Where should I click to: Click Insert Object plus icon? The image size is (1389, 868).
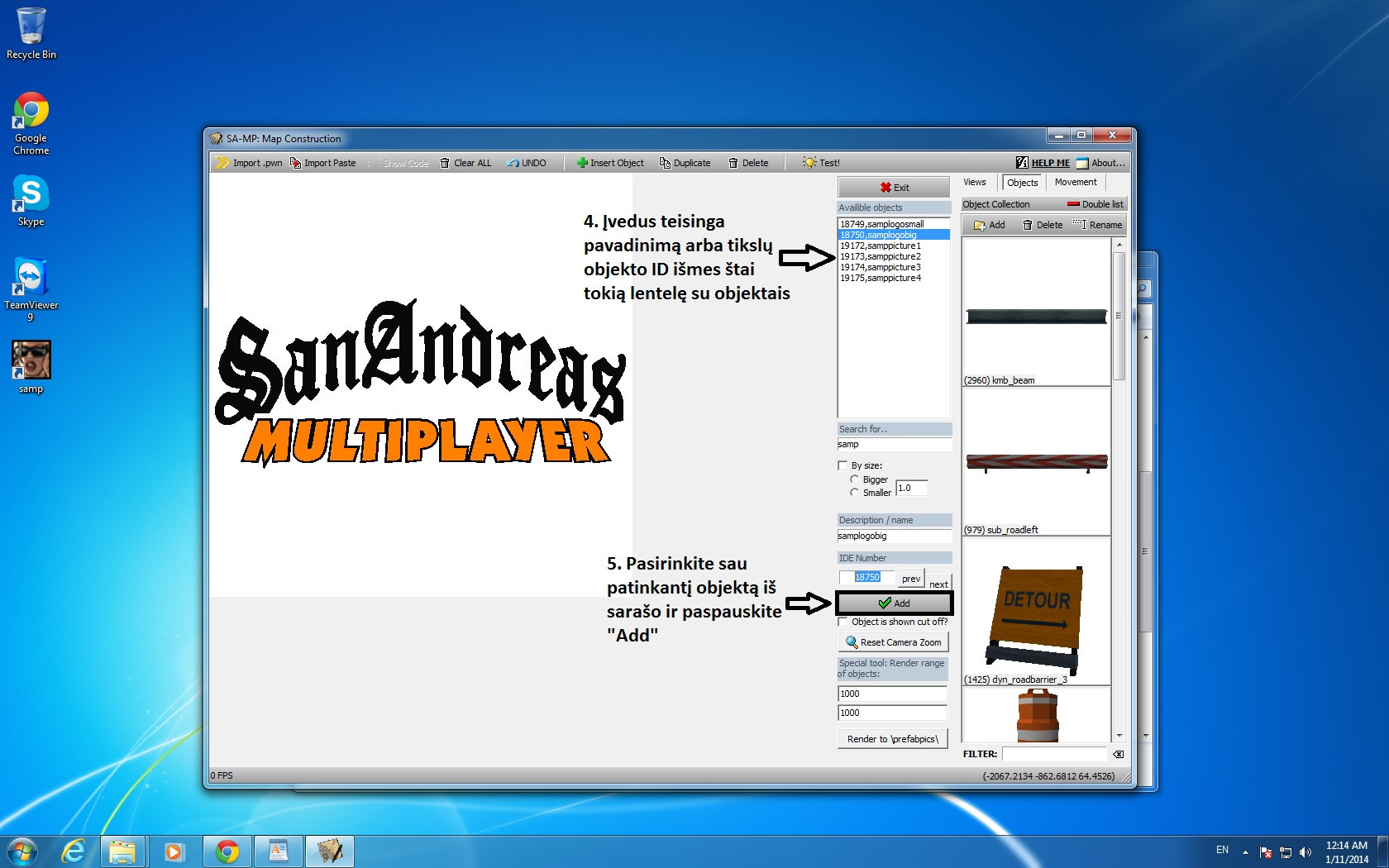click(x=582, y=163)
